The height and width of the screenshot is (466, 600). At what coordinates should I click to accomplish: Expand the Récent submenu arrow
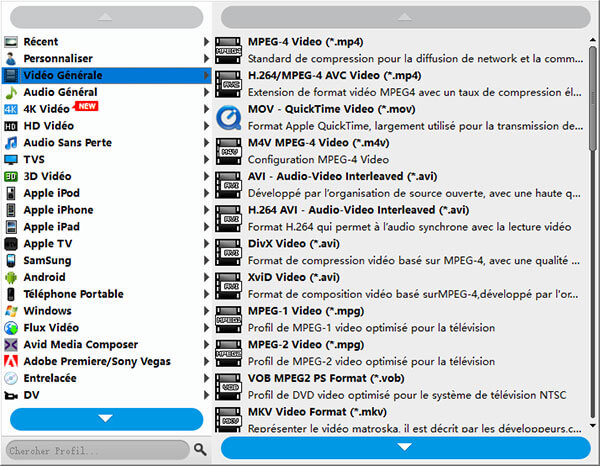pyautogui.click(x=206, y=42)
